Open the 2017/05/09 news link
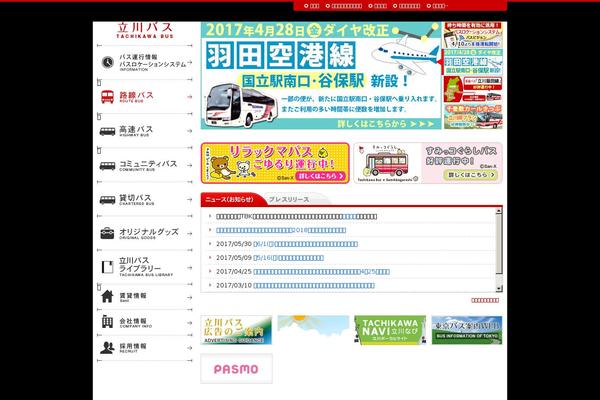This screenshot has height=400, width=600. (289, 258)
